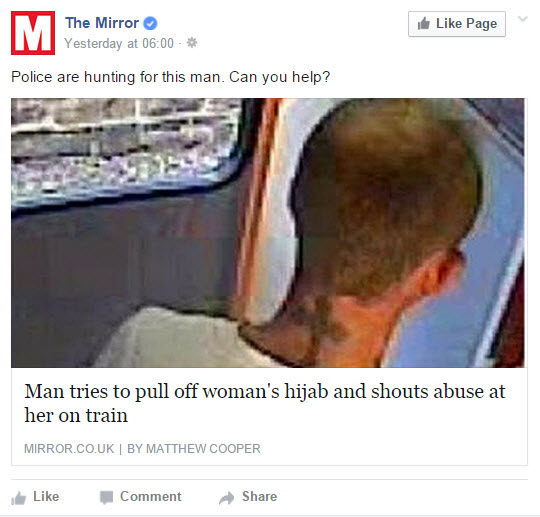Viewport: 540px width, 517px height.
Task: Click The Mirror red M logo
Action: tap(33, 33)
